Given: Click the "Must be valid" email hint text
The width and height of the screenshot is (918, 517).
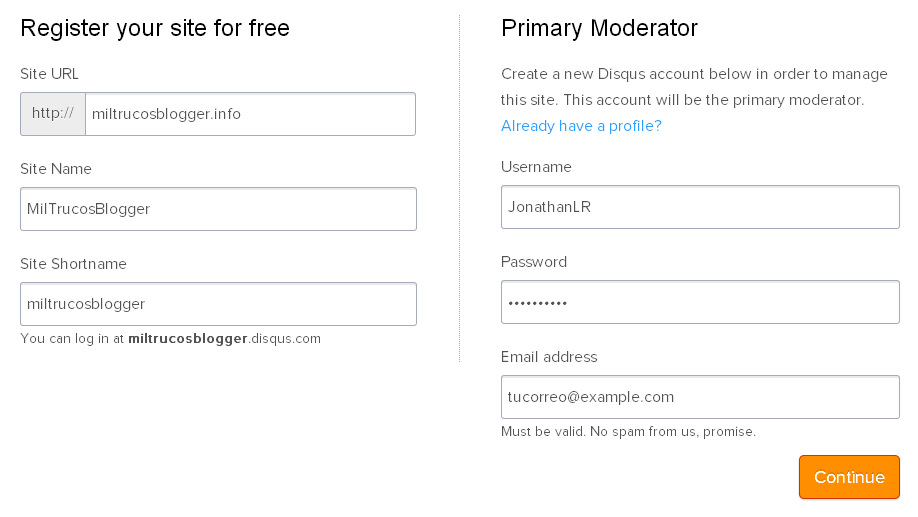Looking at the screenshot, I should click(628, 432).
